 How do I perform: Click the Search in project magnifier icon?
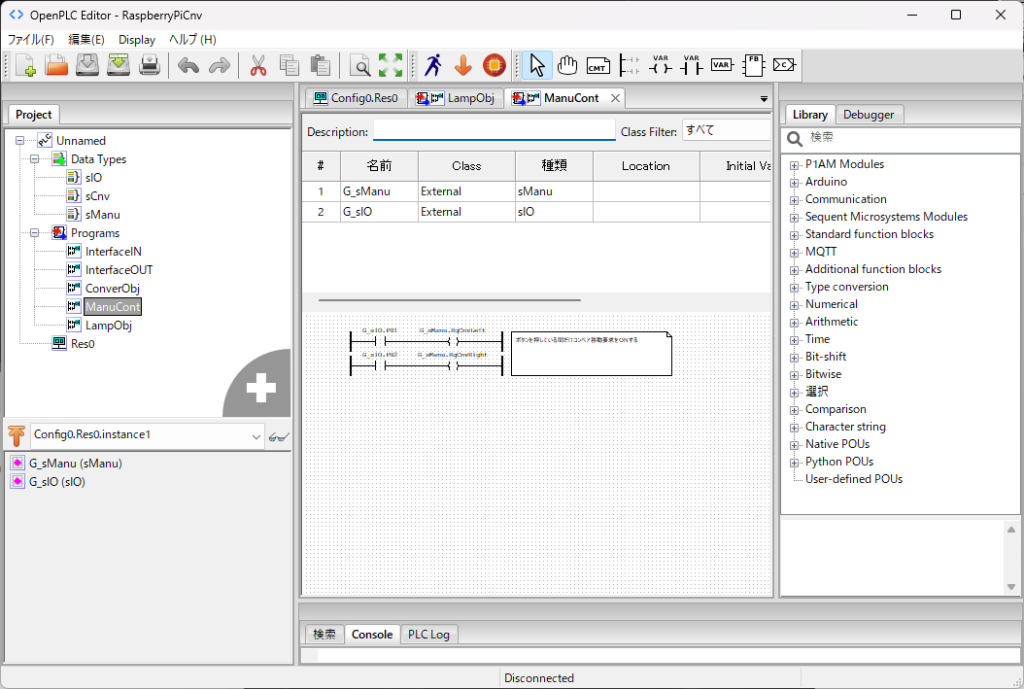click(359, 65)
